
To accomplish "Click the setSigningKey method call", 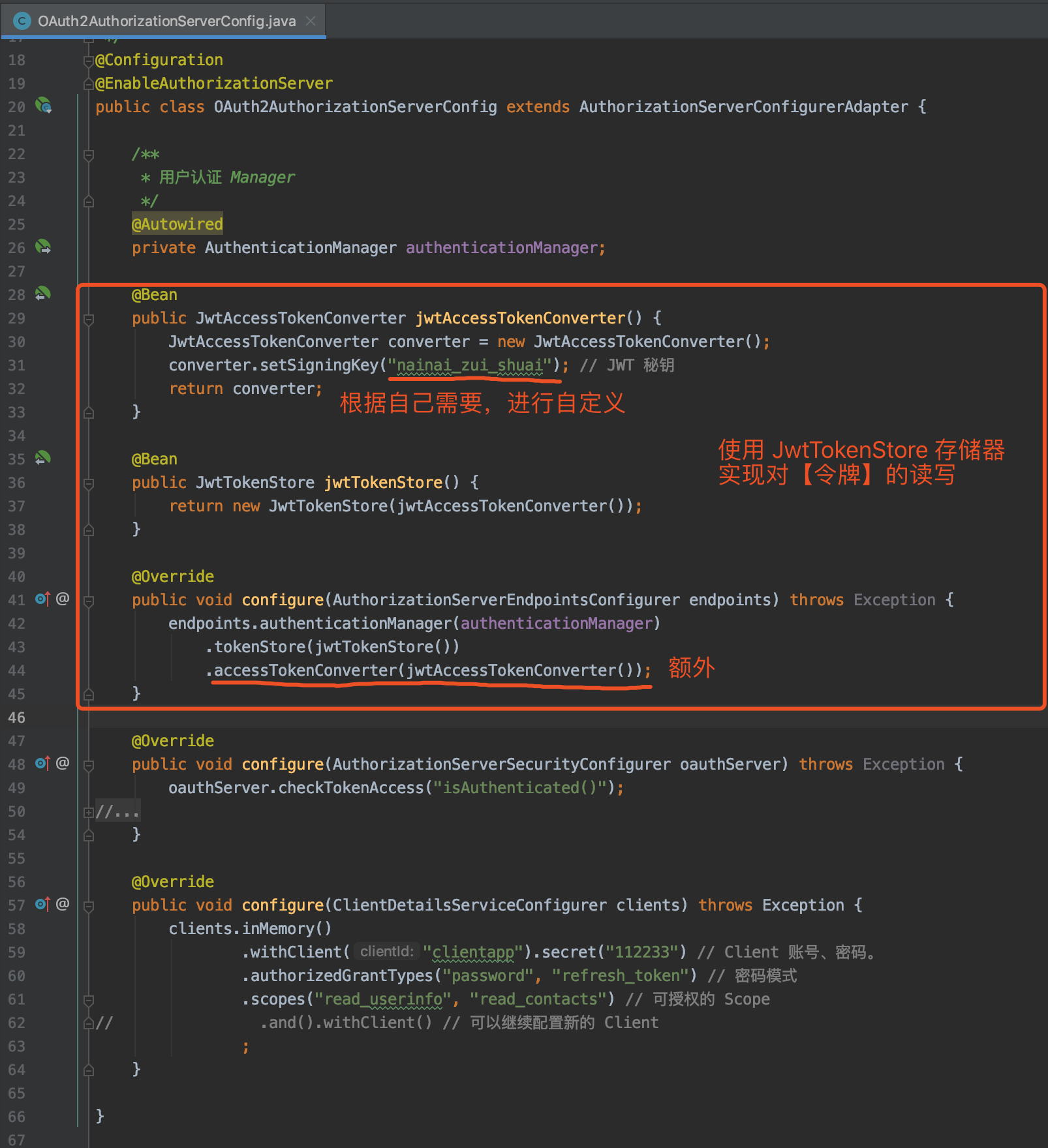I will point(319,365).
